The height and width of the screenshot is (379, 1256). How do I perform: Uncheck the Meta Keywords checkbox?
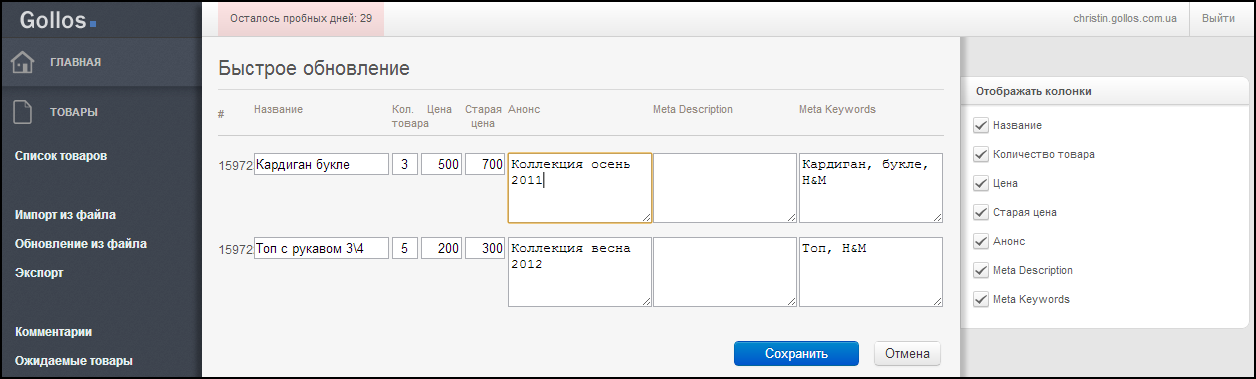click(980, 299)
